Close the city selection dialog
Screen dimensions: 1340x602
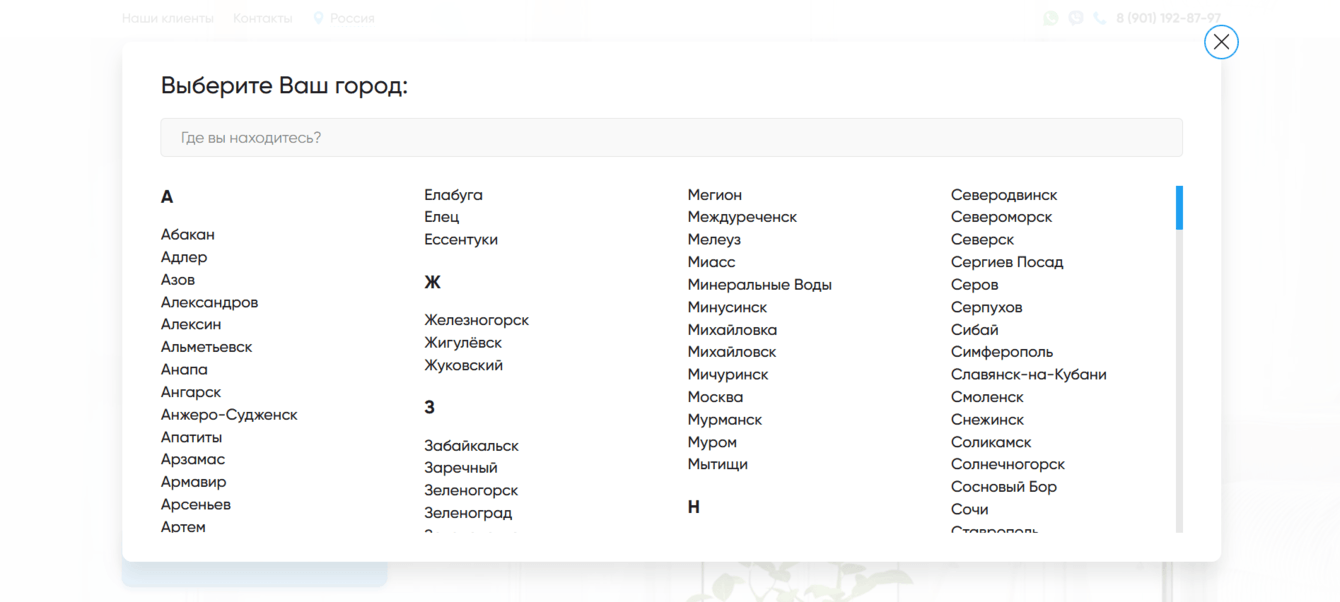pos(1221,42)
